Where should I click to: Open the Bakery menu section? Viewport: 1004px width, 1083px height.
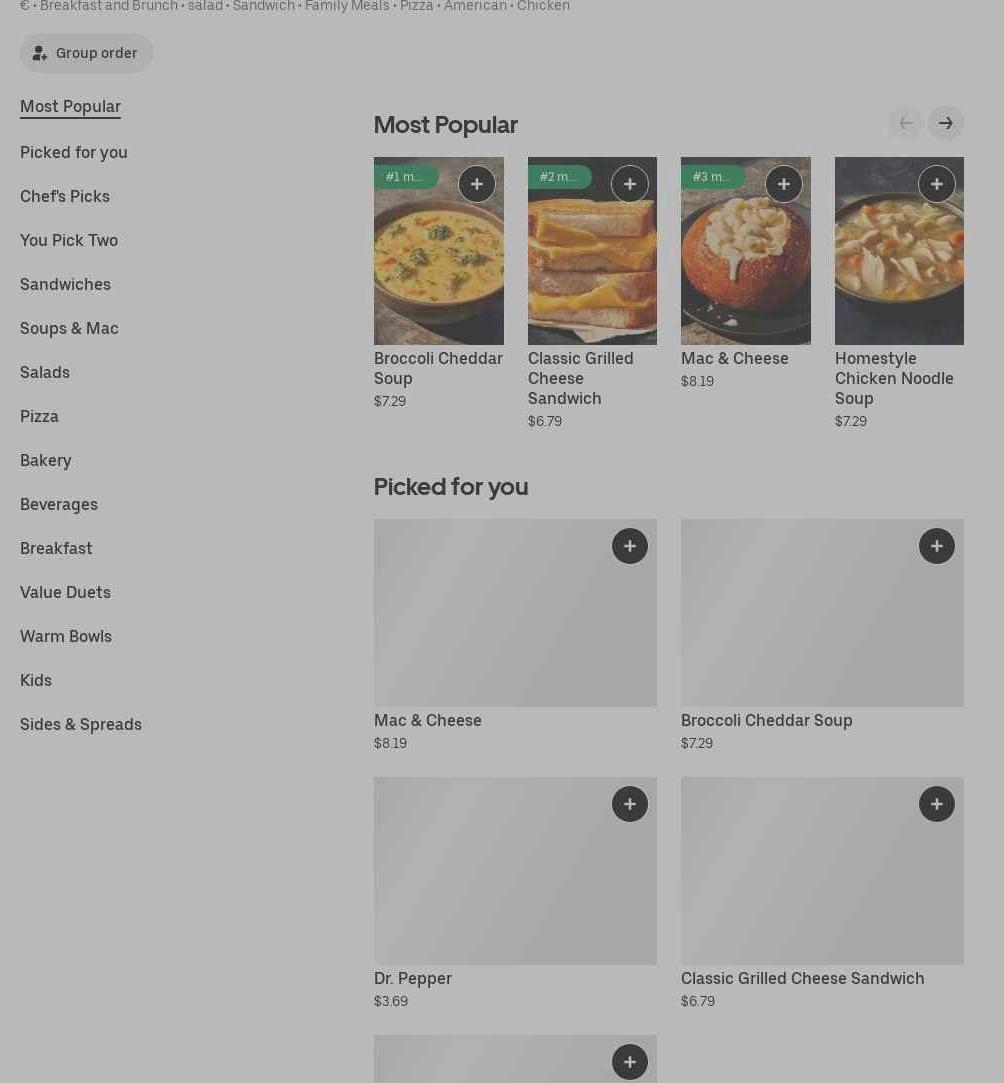[x=46, y=460]
